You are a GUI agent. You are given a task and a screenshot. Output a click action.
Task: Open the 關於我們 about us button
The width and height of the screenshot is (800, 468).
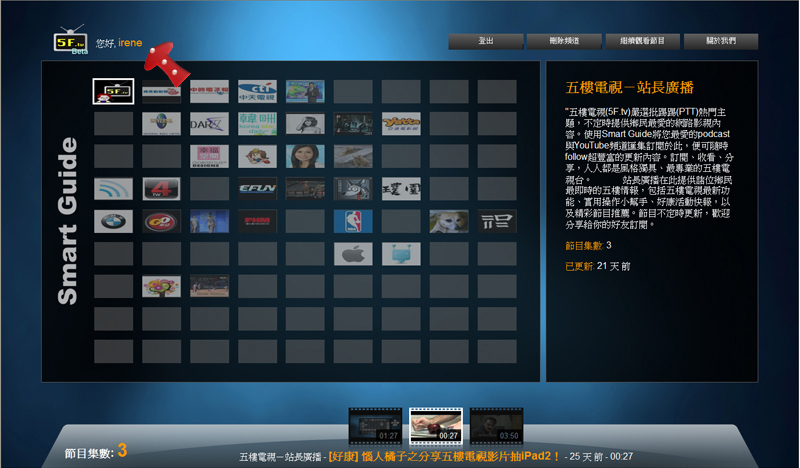[x=721, y=41]
